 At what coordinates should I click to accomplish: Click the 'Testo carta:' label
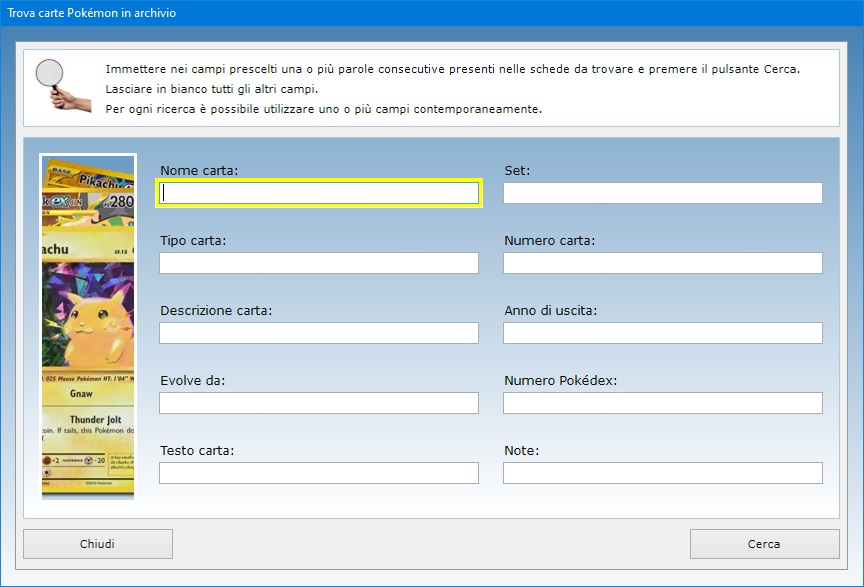(197, 451)
